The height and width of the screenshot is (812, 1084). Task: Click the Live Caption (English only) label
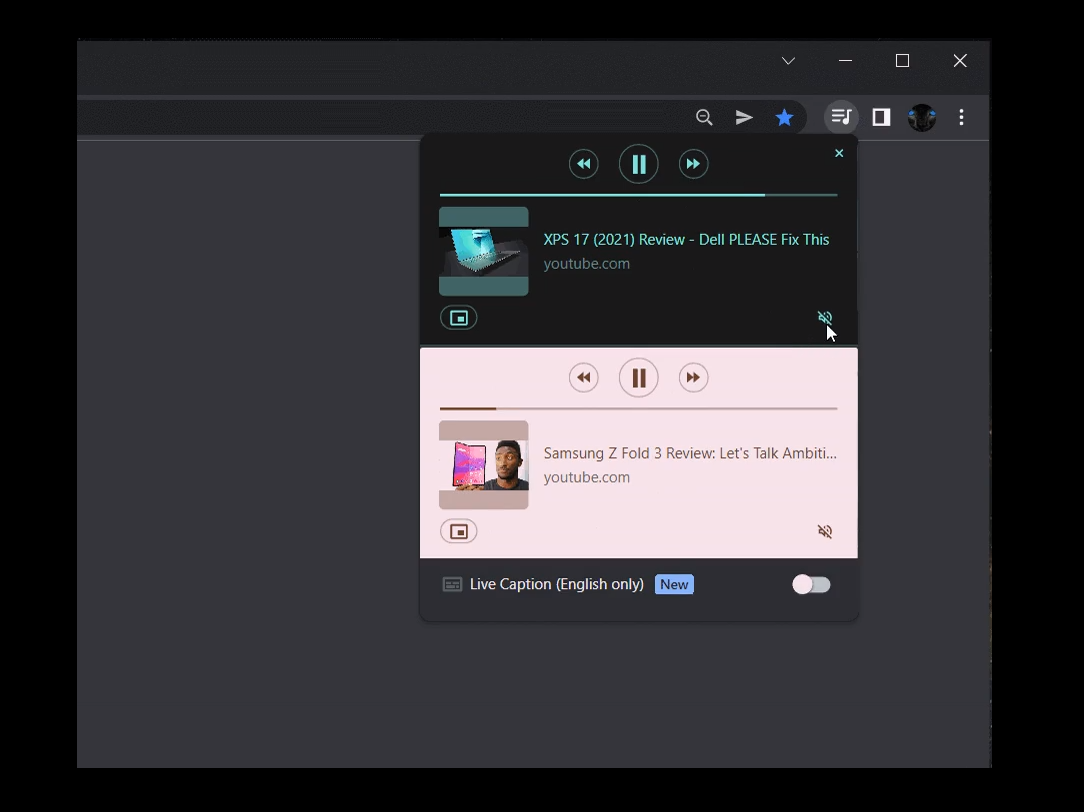click(557, 585)
